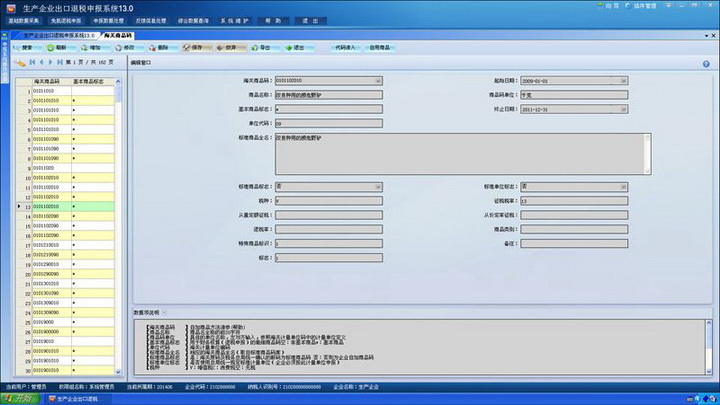Screen dimensions: 720x405
Task: Click the 标准商品全名 text area
Action: click(463, 154)
